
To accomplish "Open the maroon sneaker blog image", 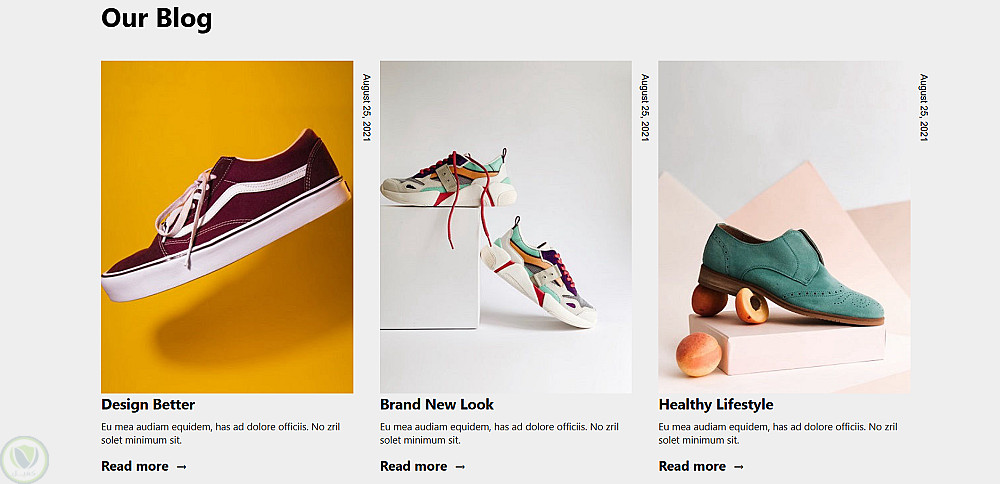I will coord(227,227).
